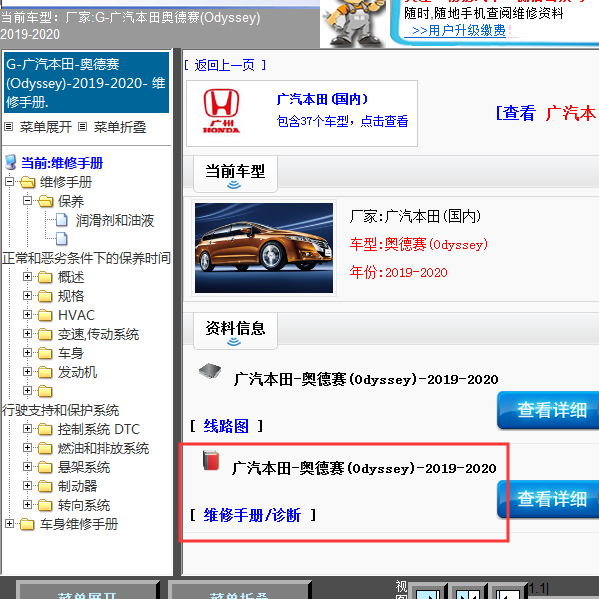Open the 用户升级缴费 link
Image resolution: width=599 pixels, height=599 pixels.
459,30
